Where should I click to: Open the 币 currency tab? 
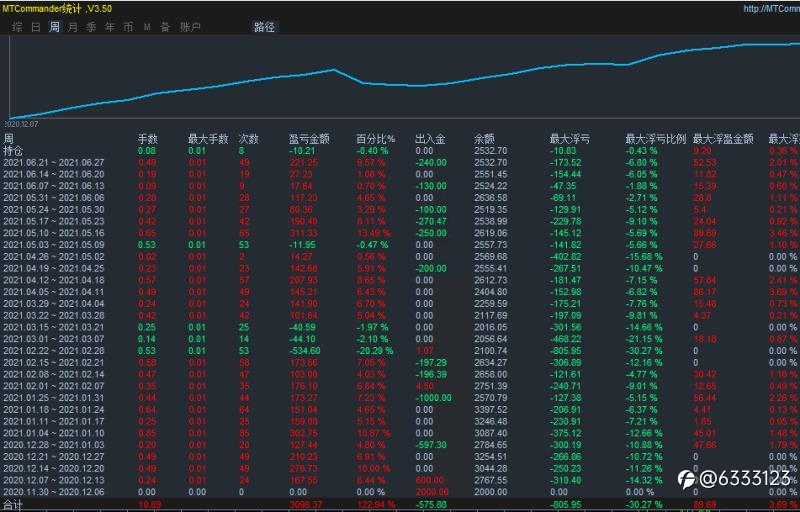pyautogui.click(x=128, y=28)
